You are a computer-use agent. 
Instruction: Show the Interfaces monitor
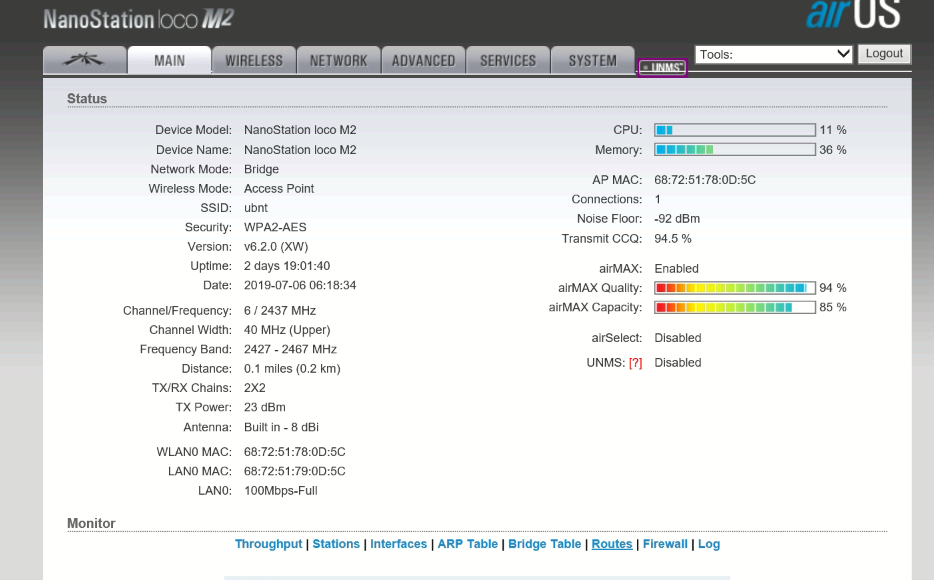tap(398, 544)
